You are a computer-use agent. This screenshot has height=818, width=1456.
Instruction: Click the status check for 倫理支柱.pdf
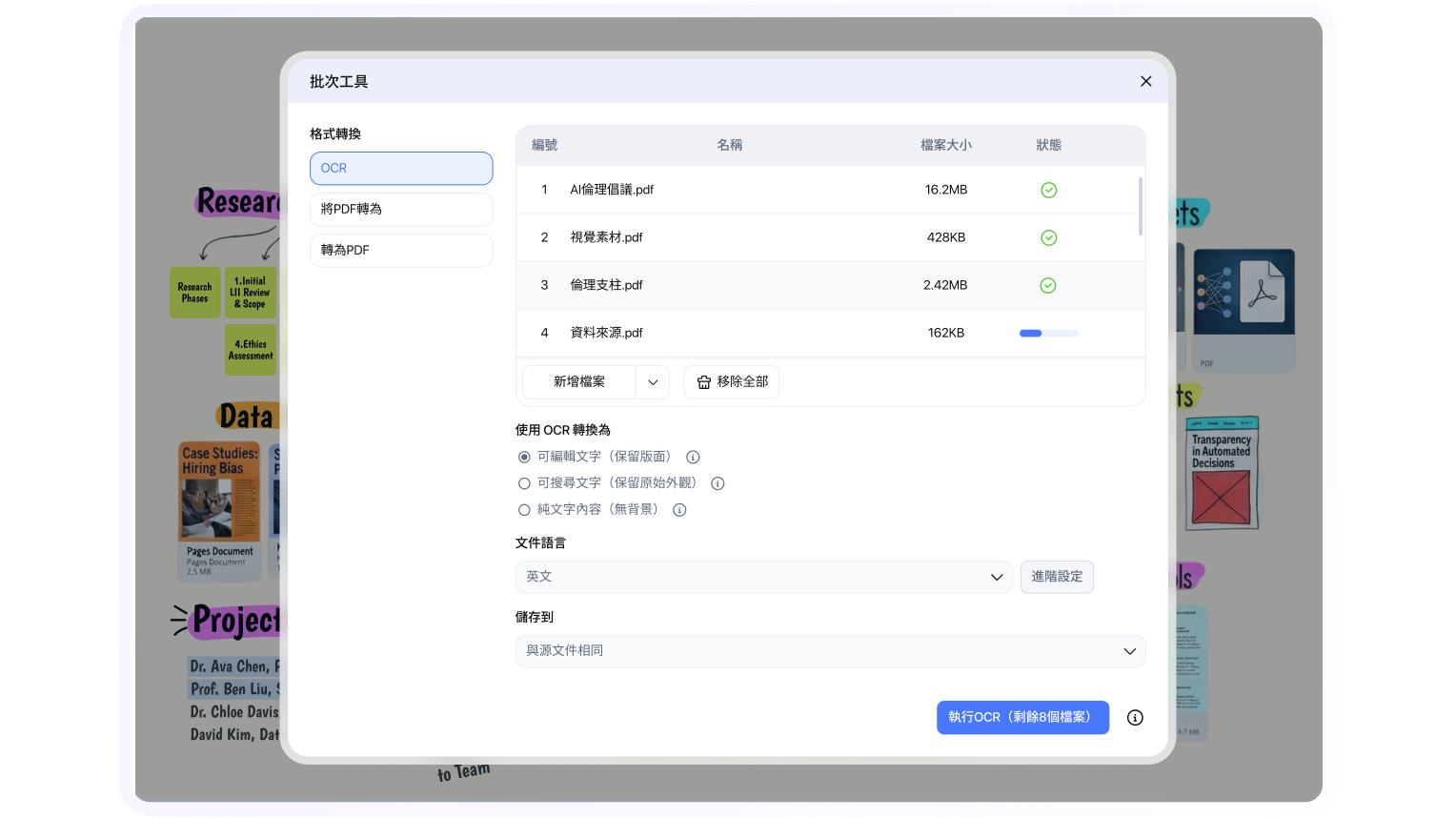click(x=1048, y=285)
